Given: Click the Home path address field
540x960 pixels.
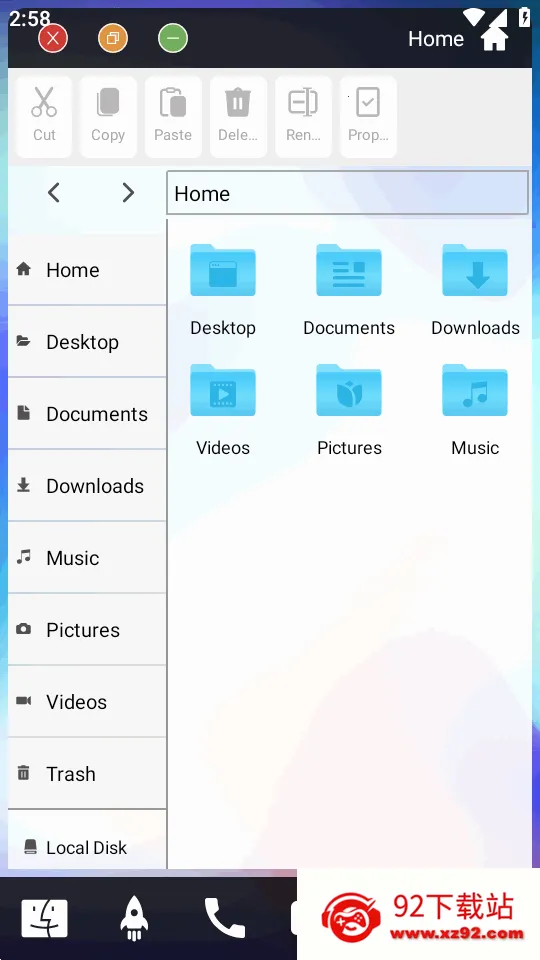Looking at the screenshot, I should [347, 193].
